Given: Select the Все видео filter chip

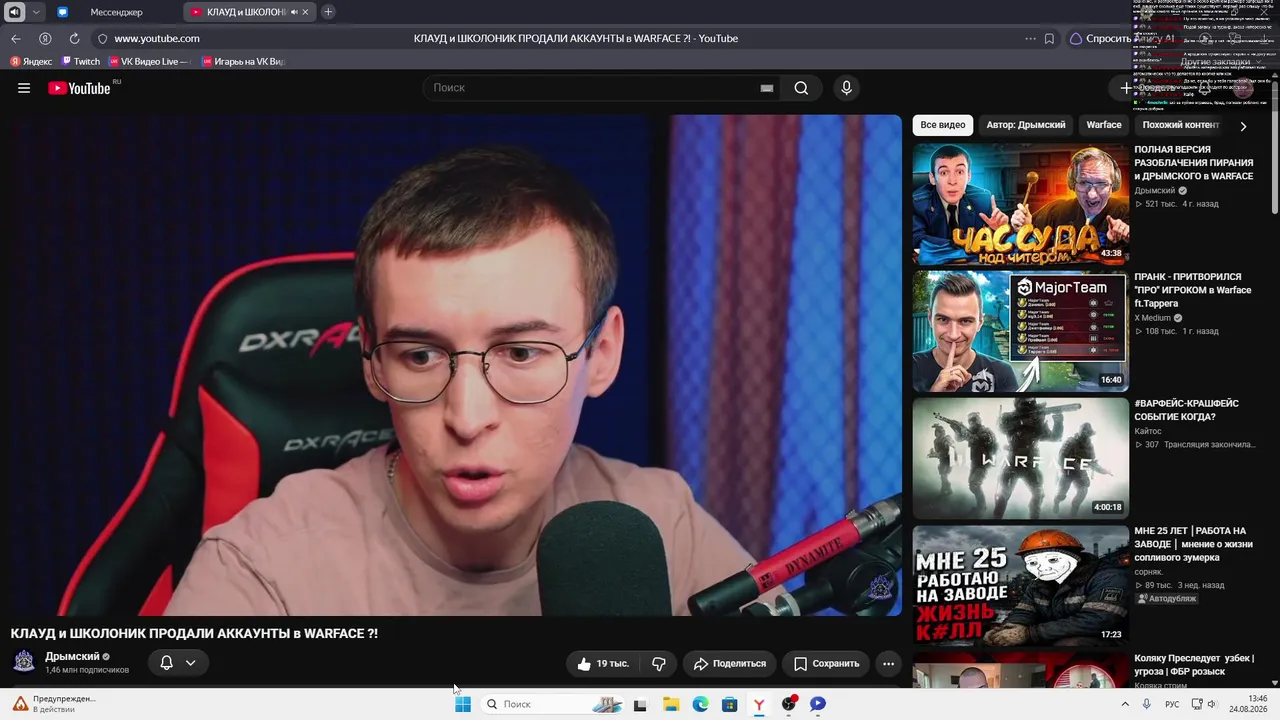Looking at the screenshot, I should [943, 125].
